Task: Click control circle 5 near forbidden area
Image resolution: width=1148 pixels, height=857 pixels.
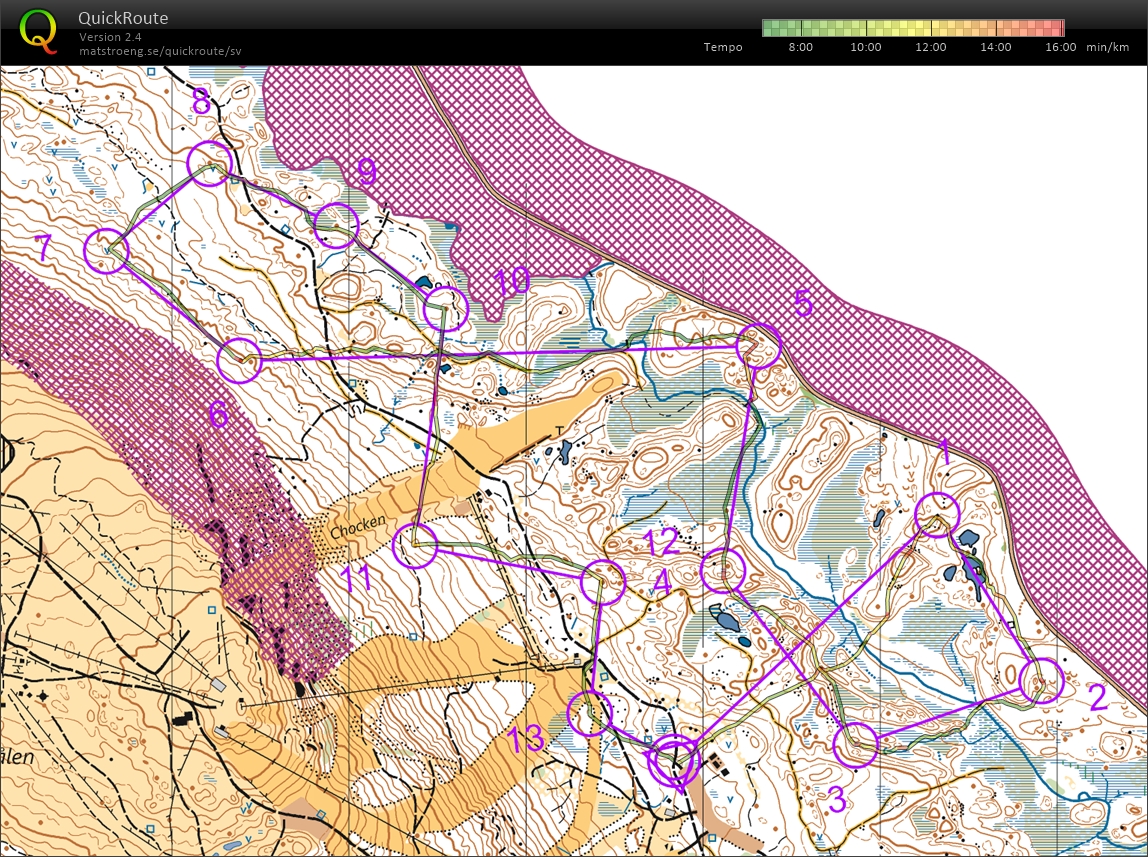Action: pos(758,345)
